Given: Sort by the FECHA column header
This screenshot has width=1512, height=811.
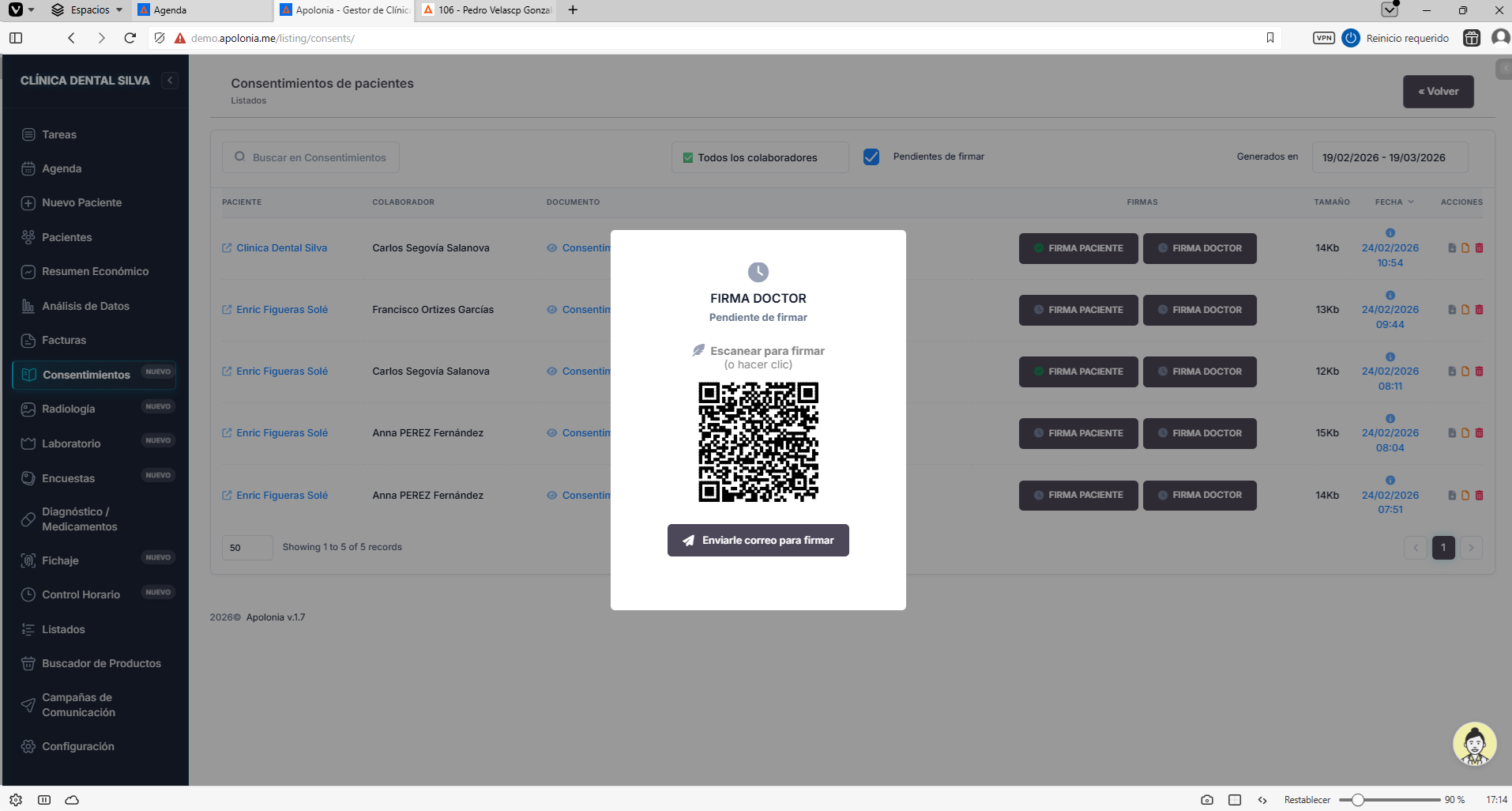Looking at the screenshot, I should tap(1394, 202).
